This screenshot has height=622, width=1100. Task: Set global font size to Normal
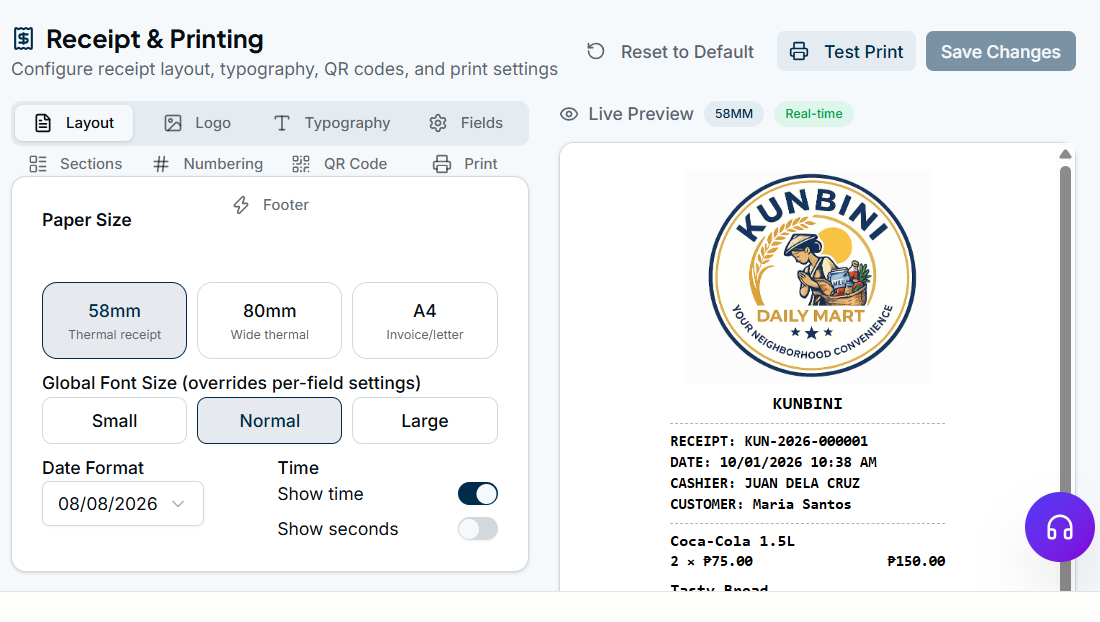(x=269, y=421)
